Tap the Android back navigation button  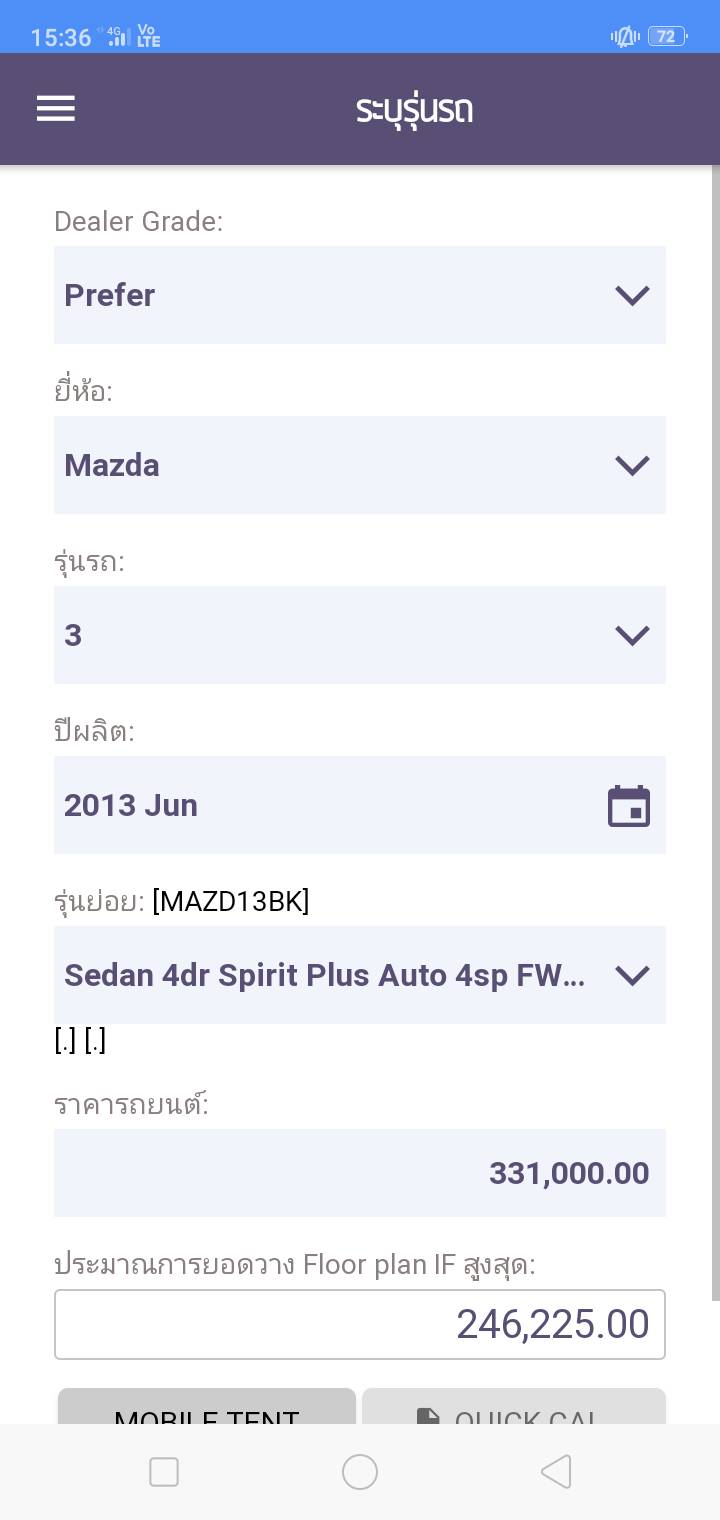[x=556, y=1472]
